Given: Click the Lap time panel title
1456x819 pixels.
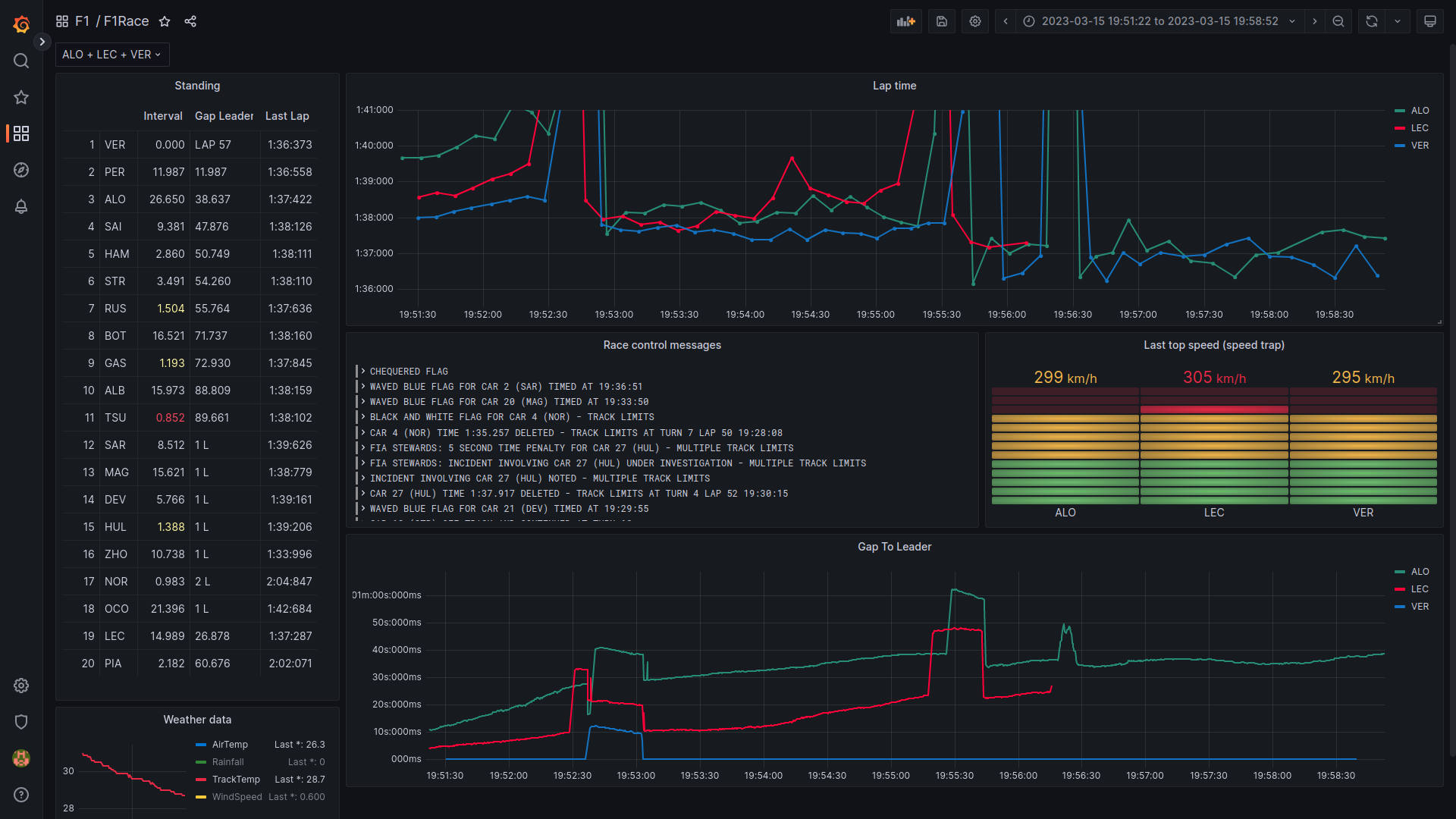Looking at the screenshot, I should pos(894,86).
